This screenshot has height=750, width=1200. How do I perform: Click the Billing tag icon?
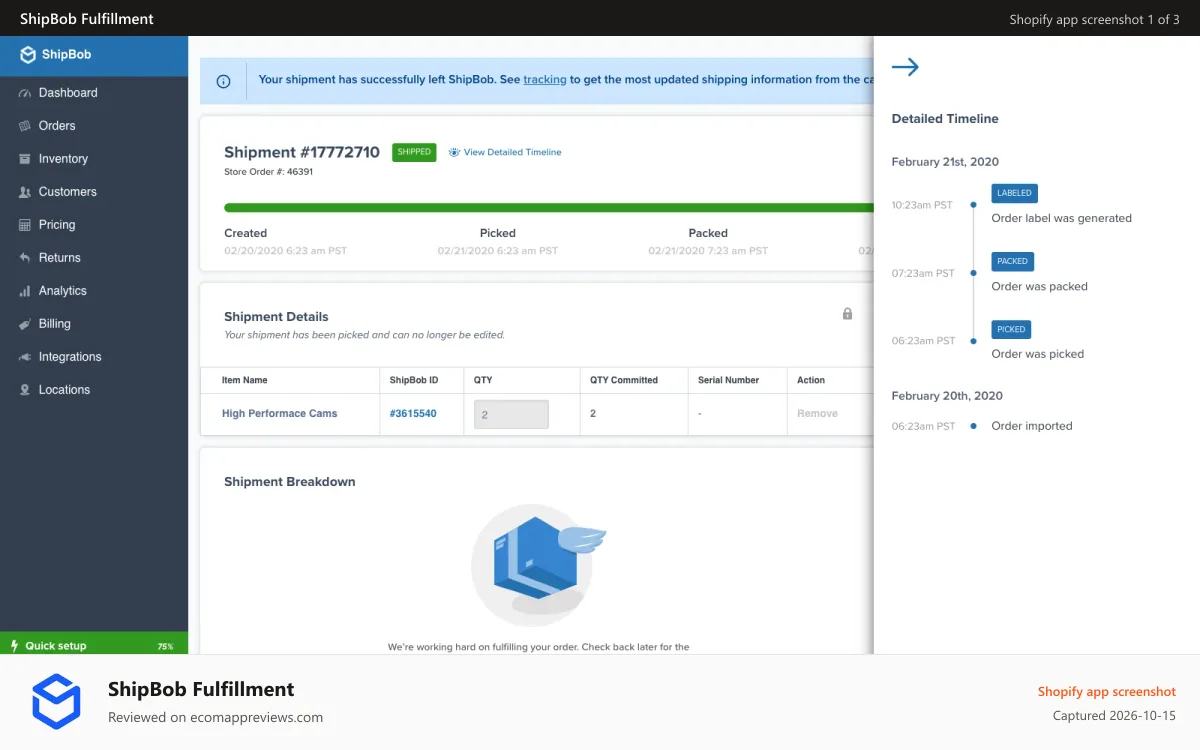[x=25, y=324]
